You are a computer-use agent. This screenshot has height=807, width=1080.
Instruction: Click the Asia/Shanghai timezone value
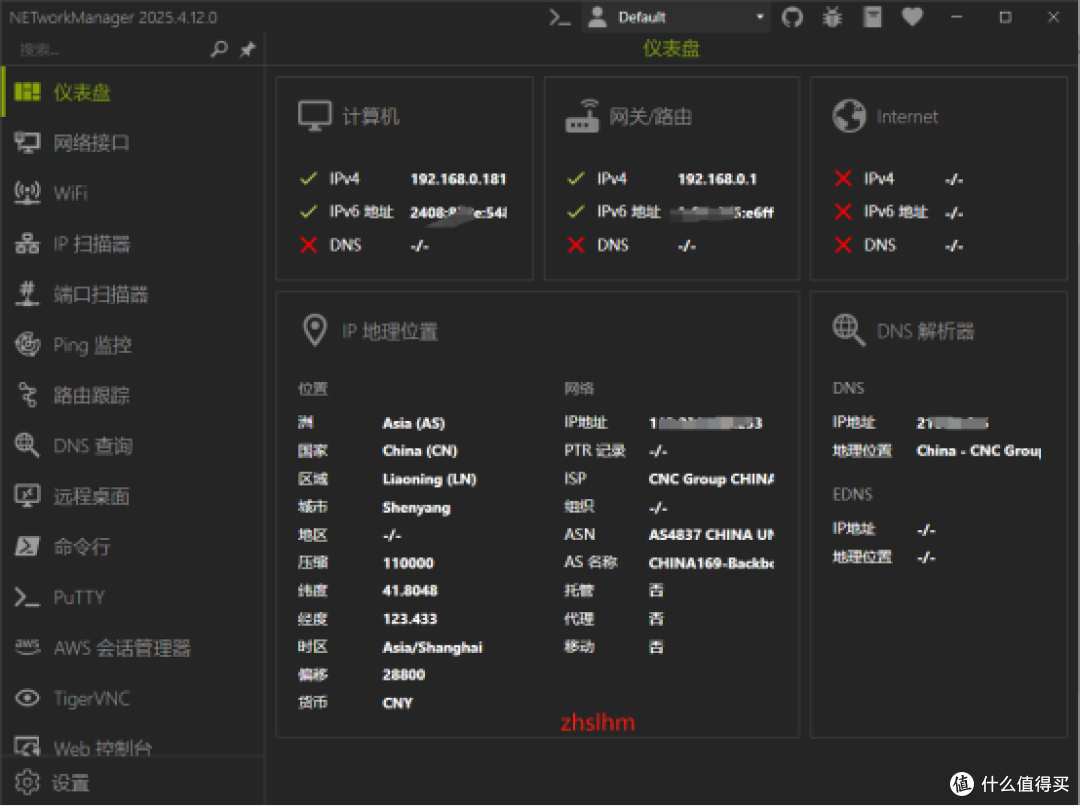433,647
